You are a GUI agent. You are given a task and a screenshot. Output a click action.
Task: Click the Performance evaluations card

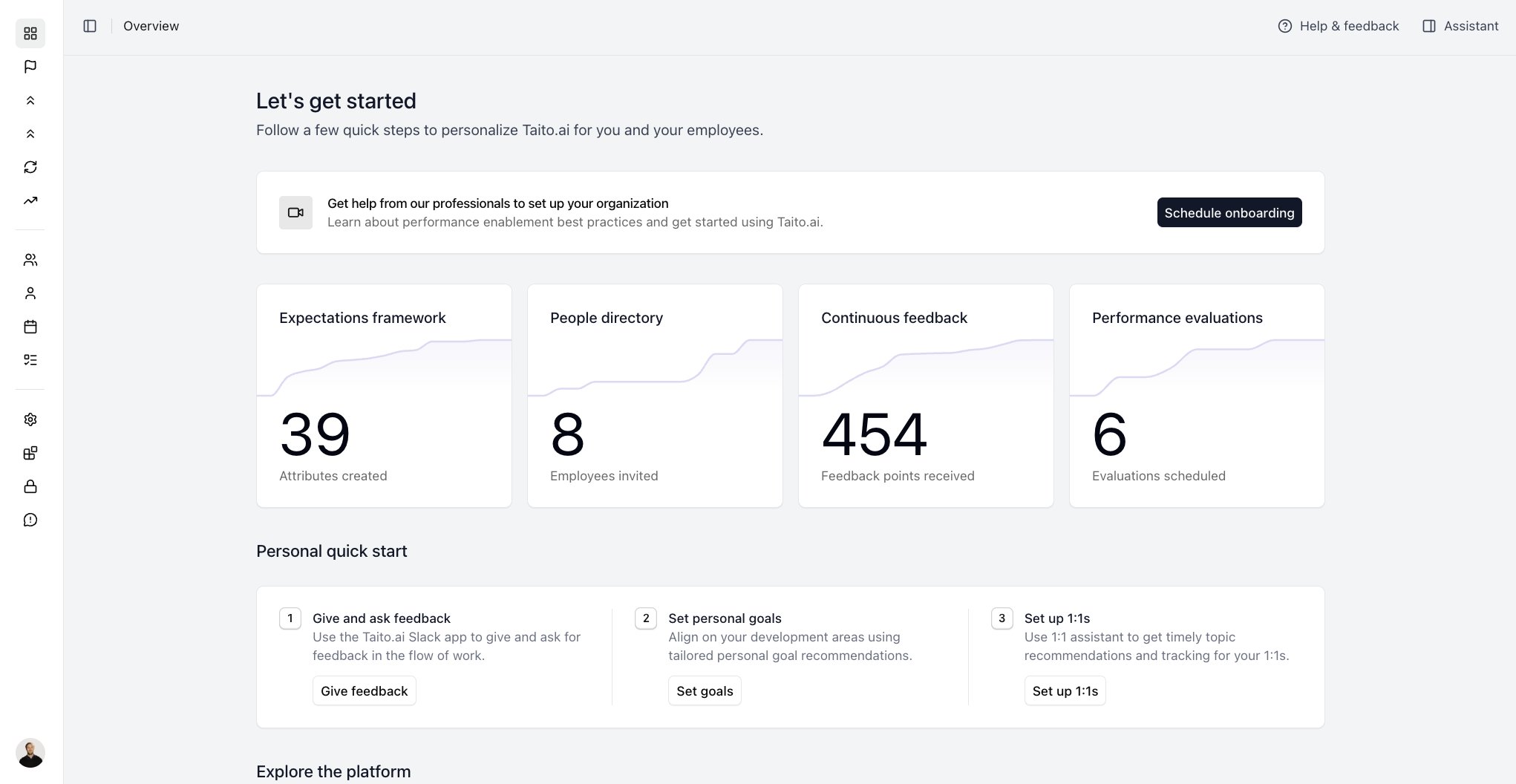pos(1196,394)
